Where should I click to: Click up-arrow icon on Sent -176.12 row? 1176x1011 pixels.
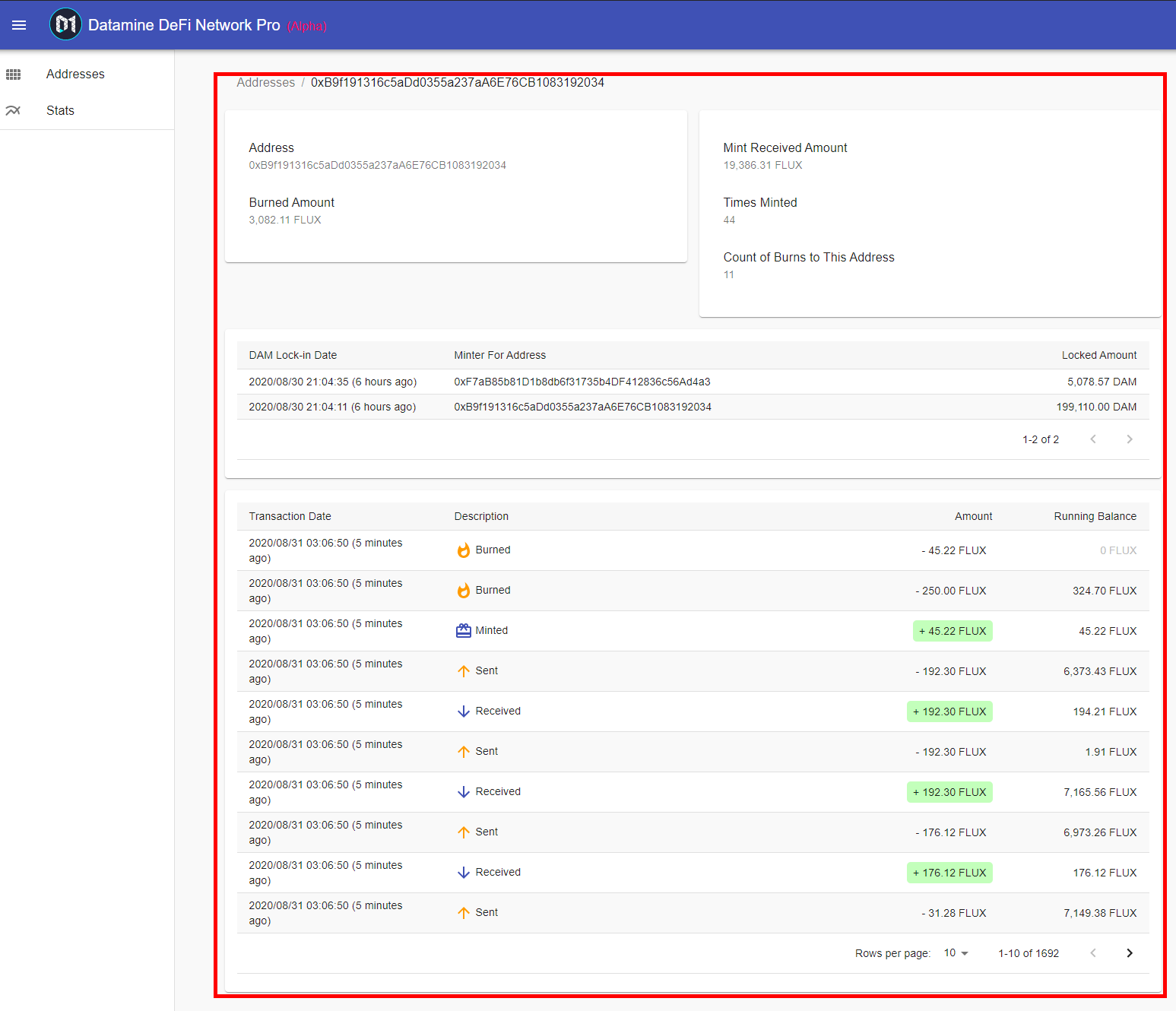click(x=463, y=832)
